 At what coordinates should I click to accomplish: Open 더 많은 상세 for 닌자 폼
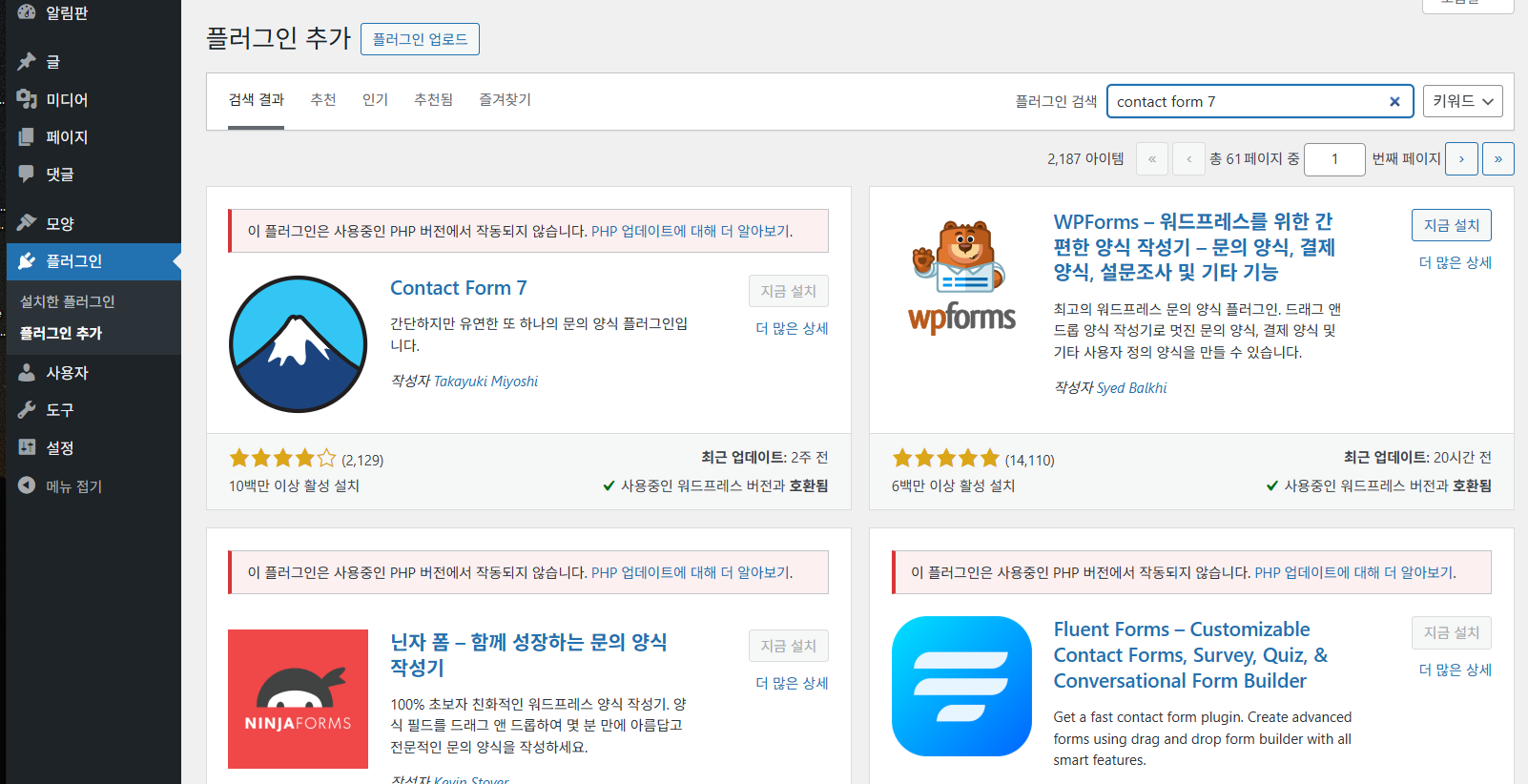(x=792, y=683)
